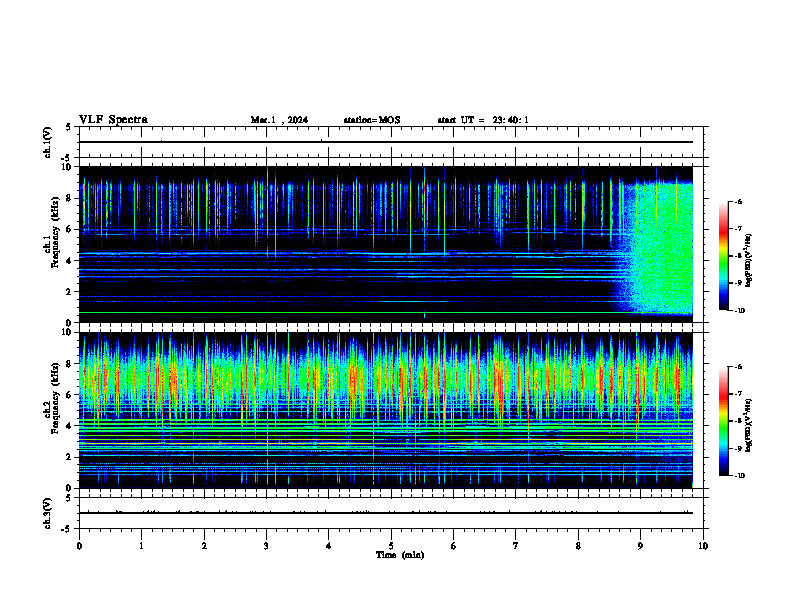Click the red-yellow 7 kHz emission band in ch.2 spectrogram

point(385,379)
